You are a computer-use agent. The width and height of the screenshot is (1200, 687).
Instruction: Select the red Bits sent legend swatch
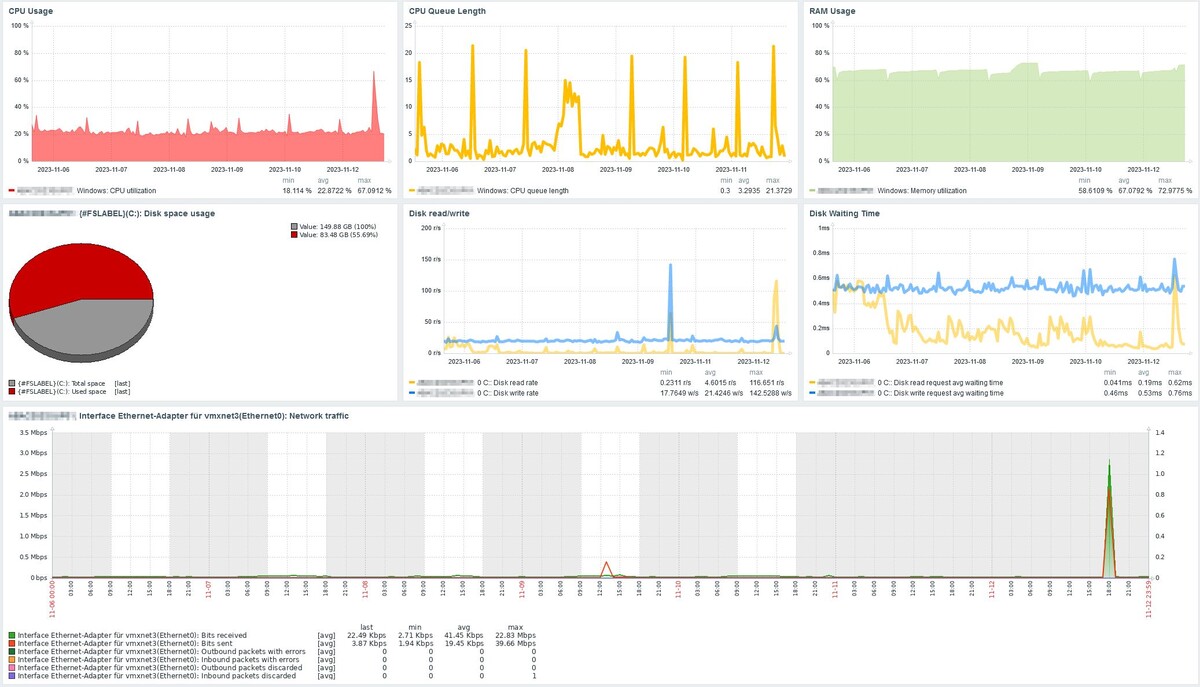pos(12,643)
